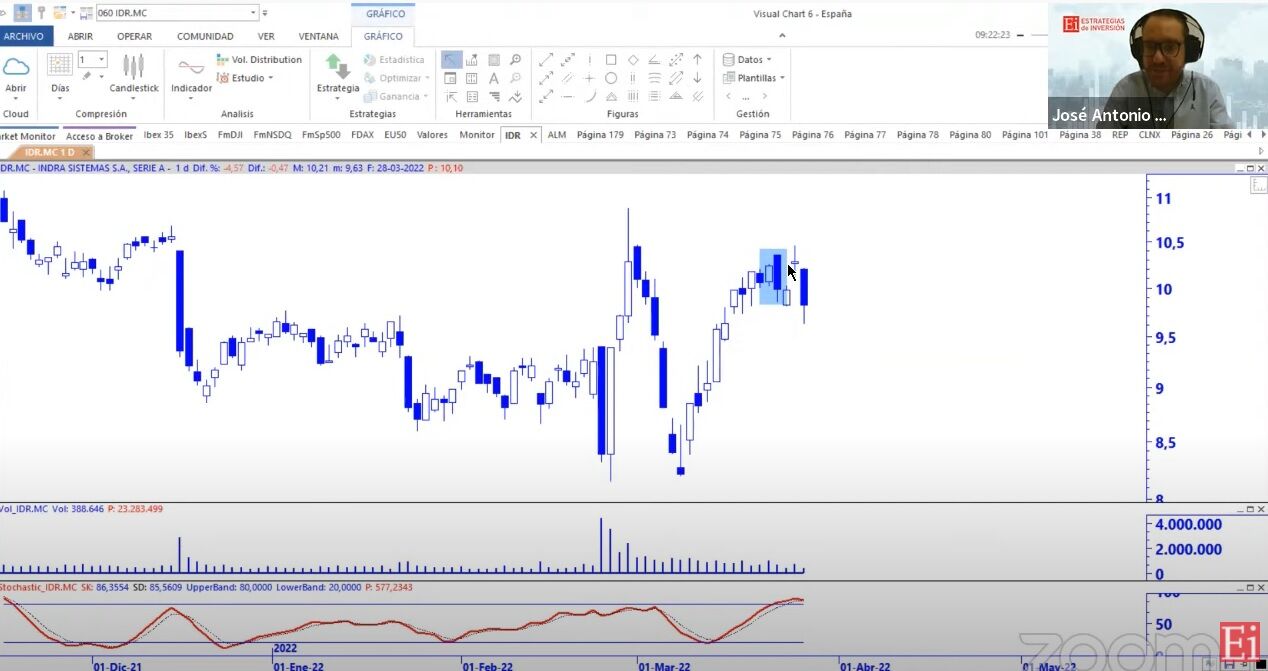The width and height of the screenshot is (1268, 671).
Task: Click the Abrir Cloud icon
Action: click(16, 67)
